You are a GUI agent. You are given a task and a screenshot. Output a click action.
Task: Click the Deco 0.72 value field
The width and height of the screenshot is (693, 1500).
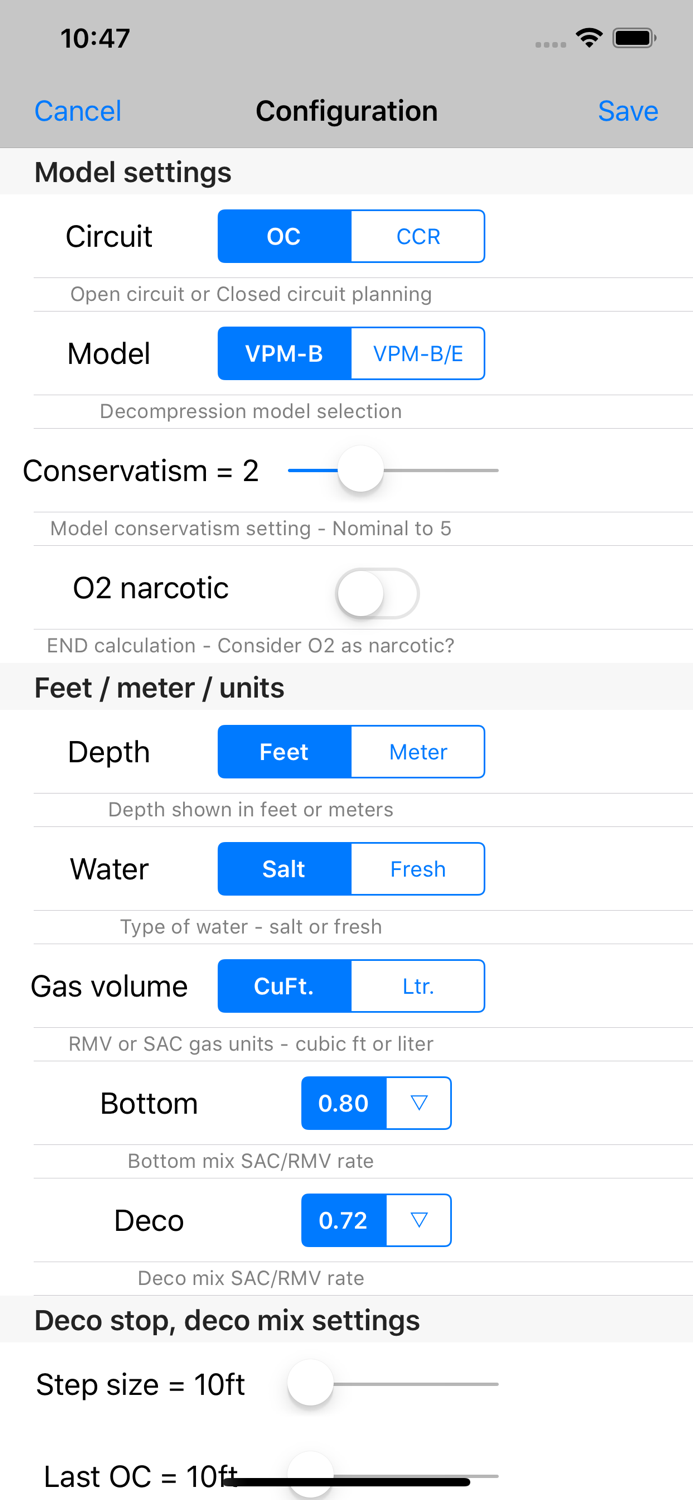[x=343, y=1220]
